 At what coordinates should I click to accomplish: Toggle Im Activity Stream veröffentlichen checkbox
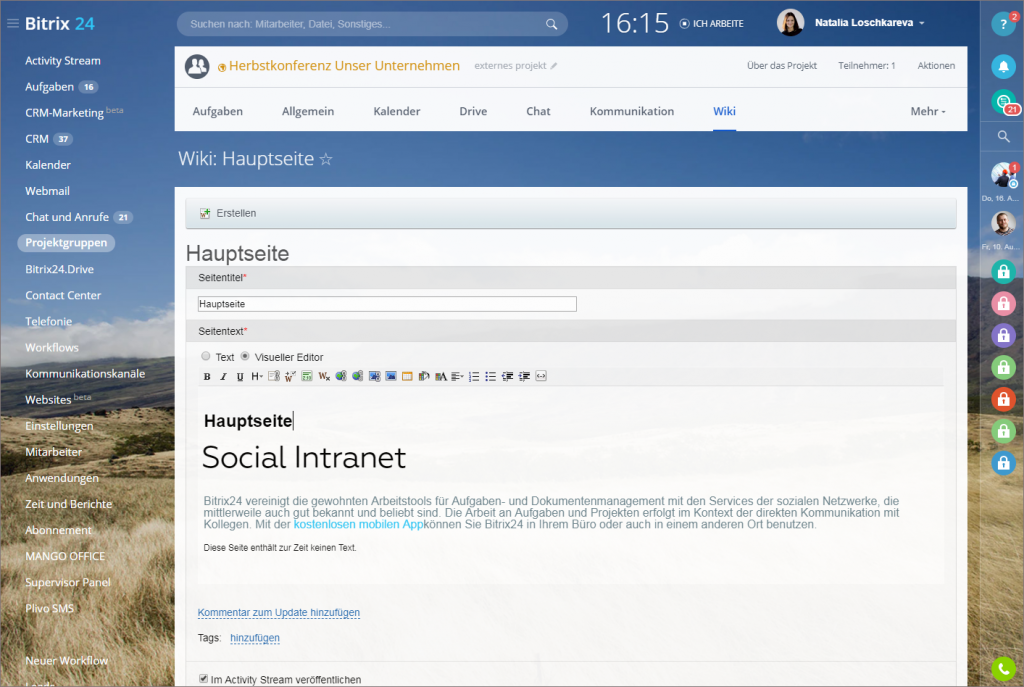click(x=204, y=679)
